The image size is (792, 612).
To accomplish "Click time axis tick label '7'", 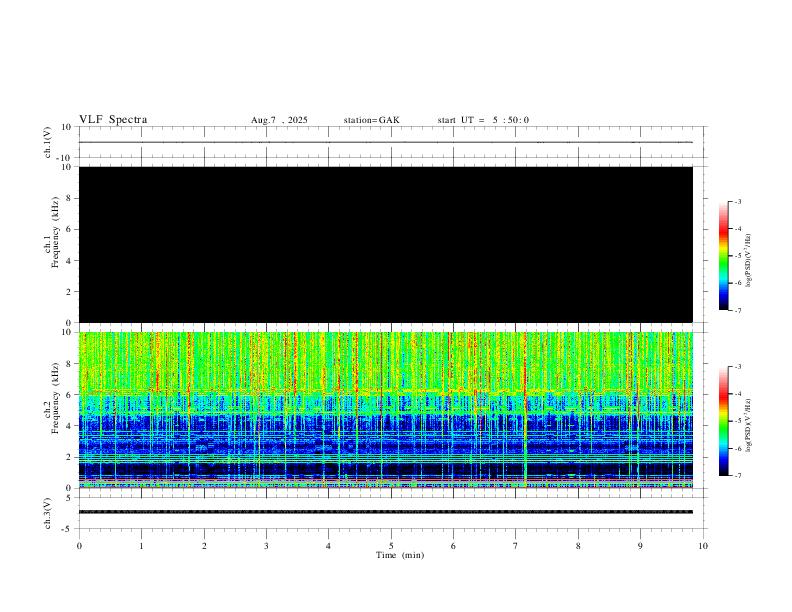I will point(516,546).
